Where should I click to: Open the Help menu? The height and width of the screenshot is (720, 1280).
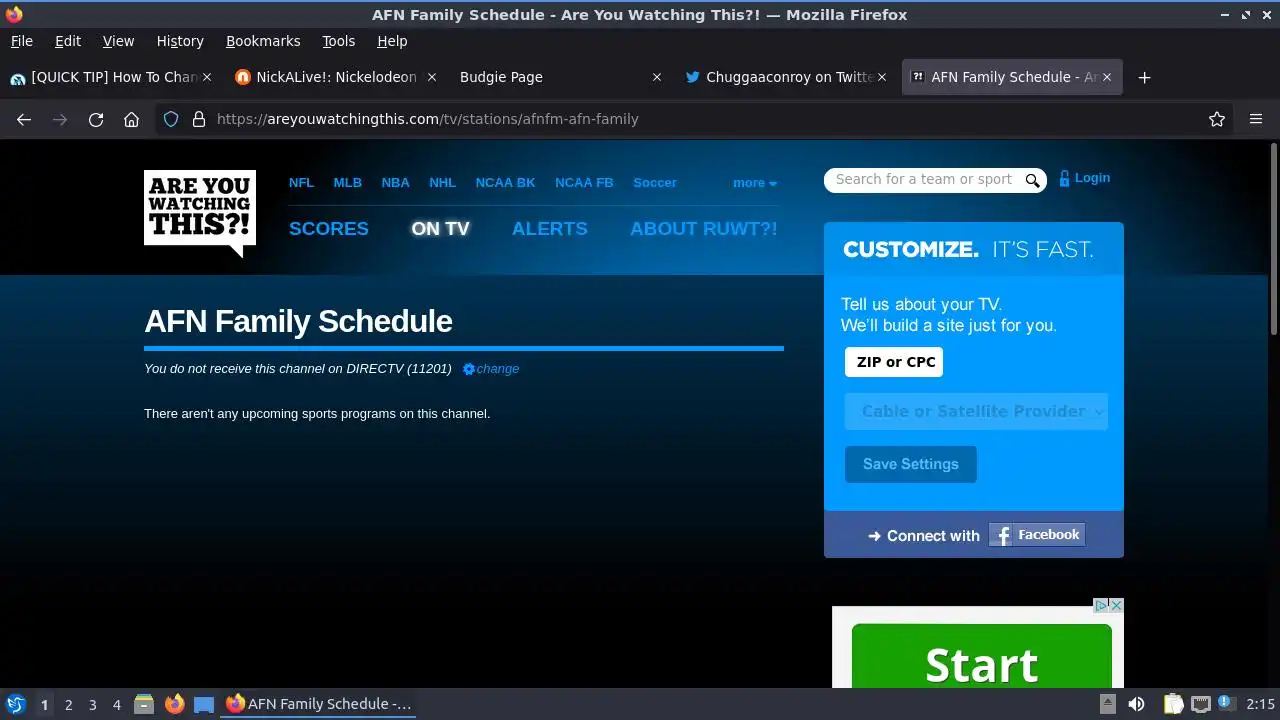(x=392, y=41)
